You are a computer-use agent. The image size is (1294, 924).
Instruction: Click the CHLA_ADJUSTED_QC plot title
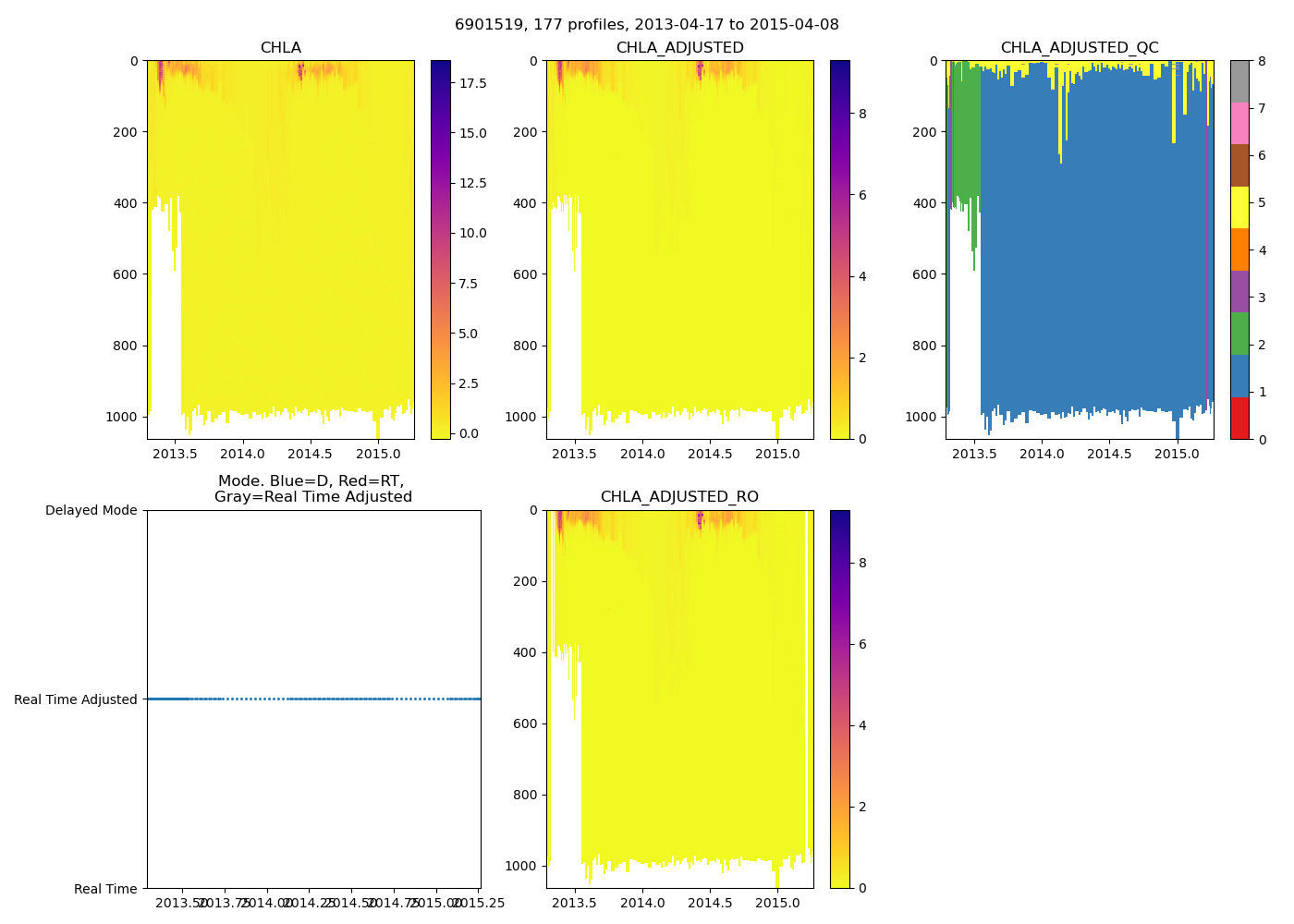[x=1079, y=48]
